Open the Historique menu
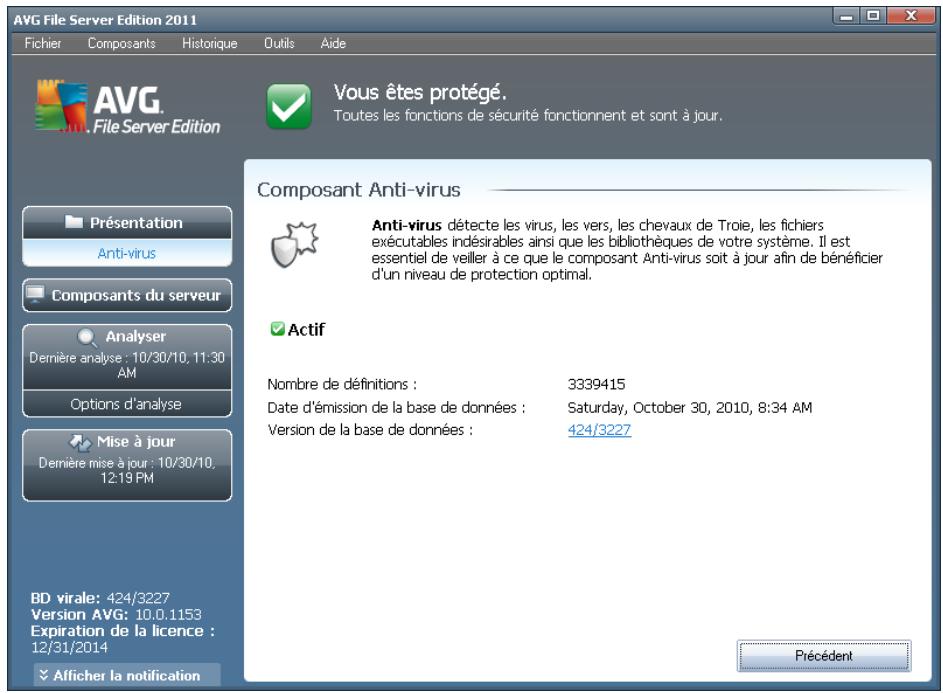Screen dimensions: 943x693 click(210, 43)
